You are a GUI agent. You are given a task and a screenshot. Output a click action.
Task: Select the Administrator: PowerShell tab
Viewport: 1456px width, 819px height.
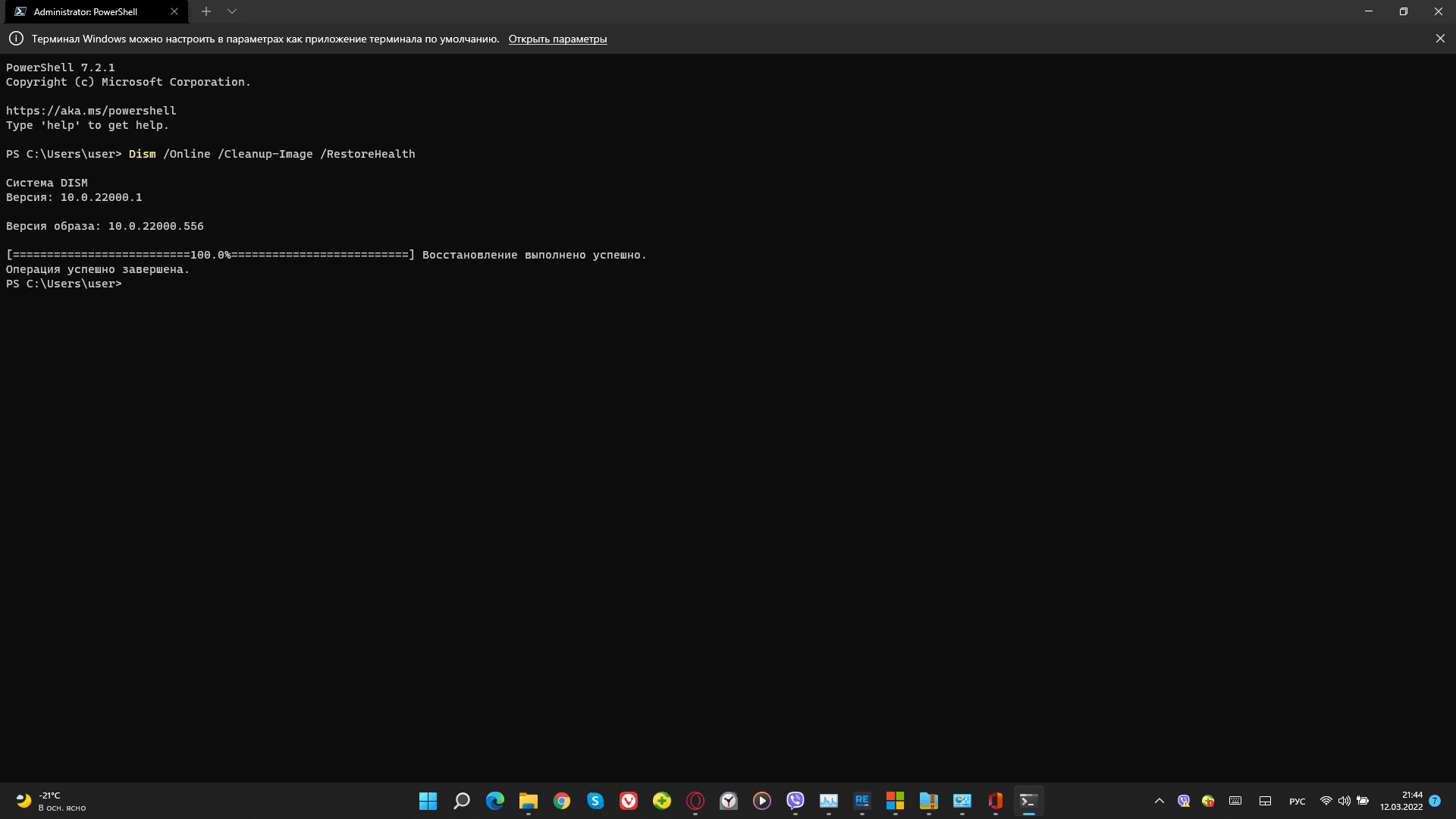(x=86, y=12)
